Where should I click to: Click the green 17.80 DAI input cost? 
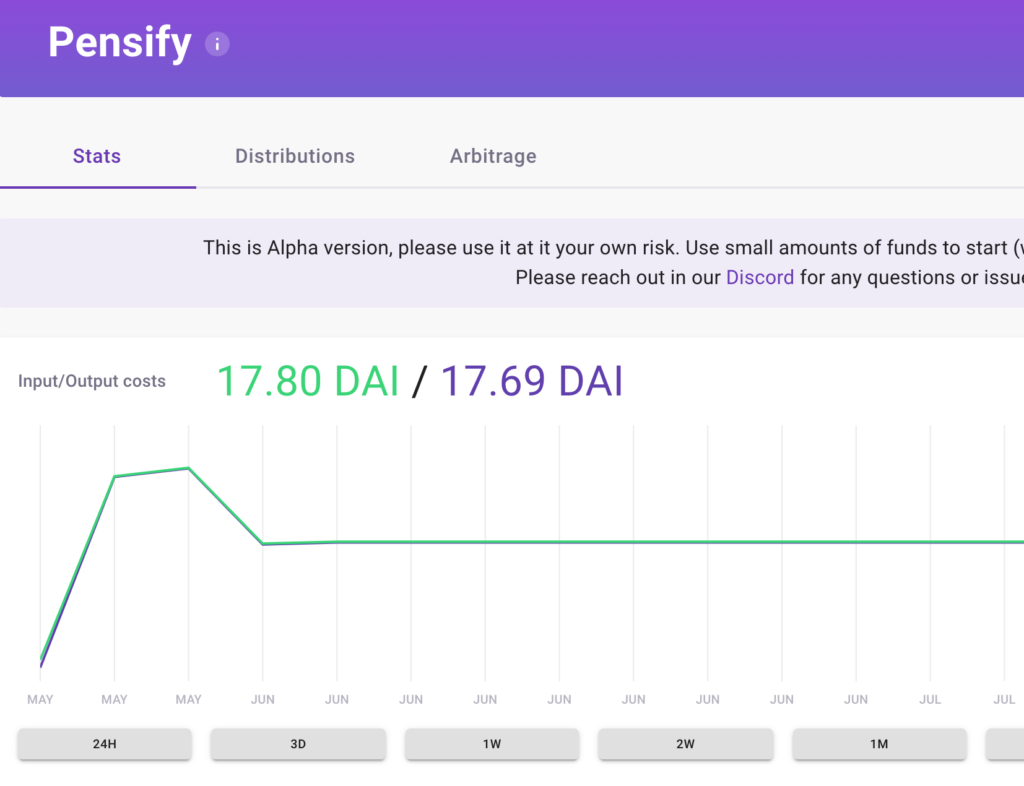click(x=308, y=381)
